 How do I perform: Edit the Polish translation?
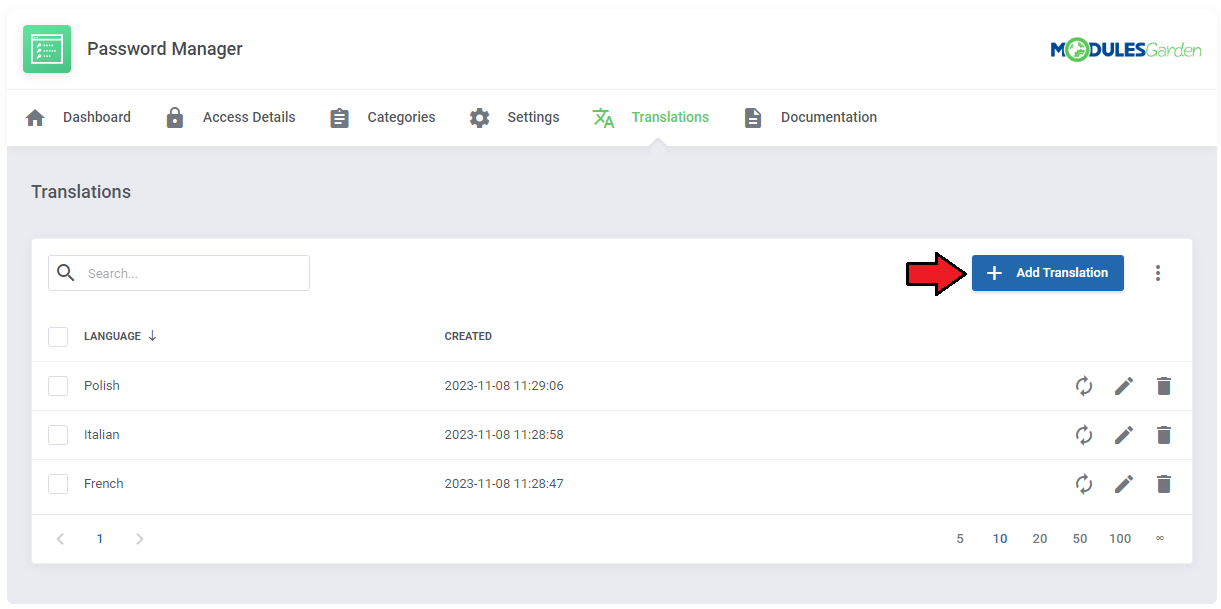[x=1124, y=386]
